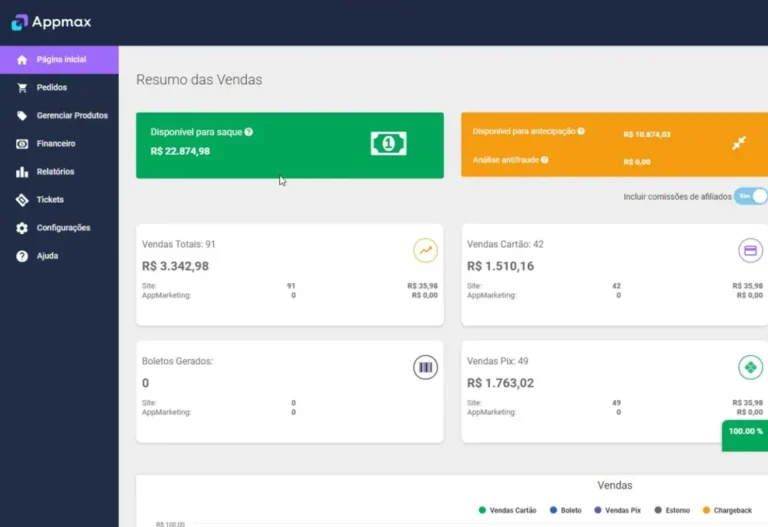Go to Relatórios in sidebar

(x=55, y=172)
